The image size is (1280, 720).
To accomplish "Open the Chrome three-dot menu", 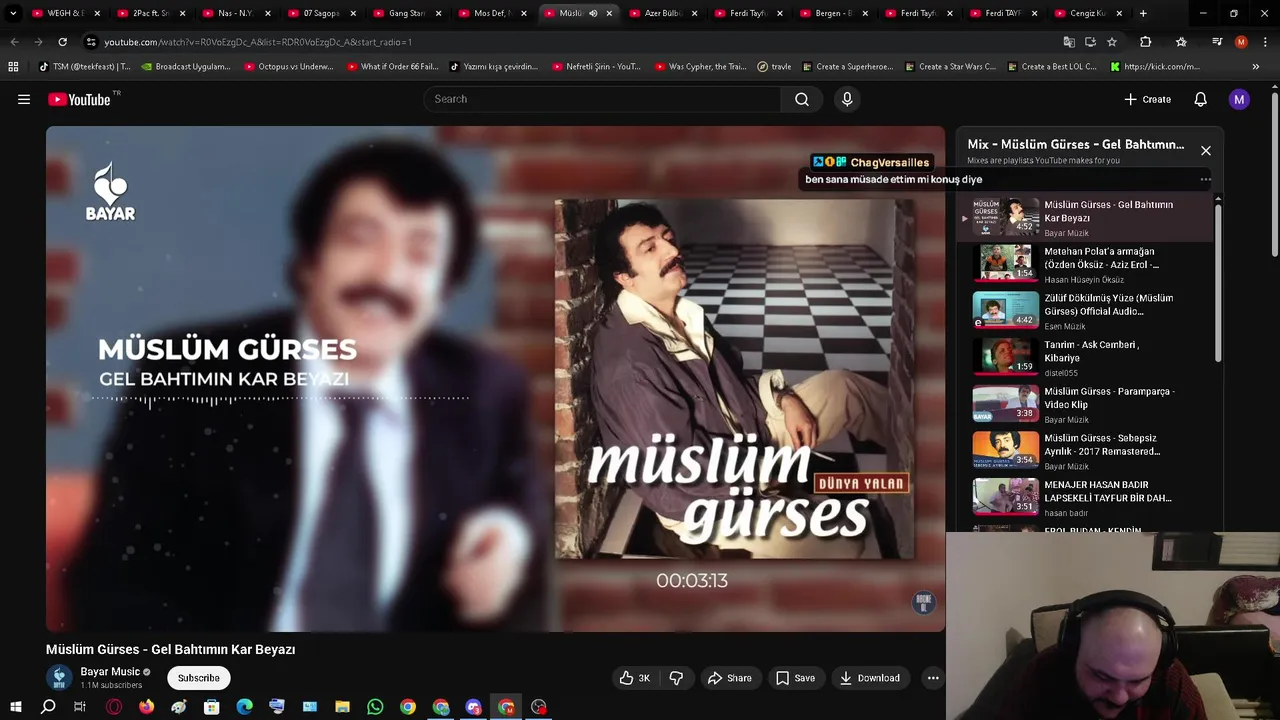I will 1265,42.
